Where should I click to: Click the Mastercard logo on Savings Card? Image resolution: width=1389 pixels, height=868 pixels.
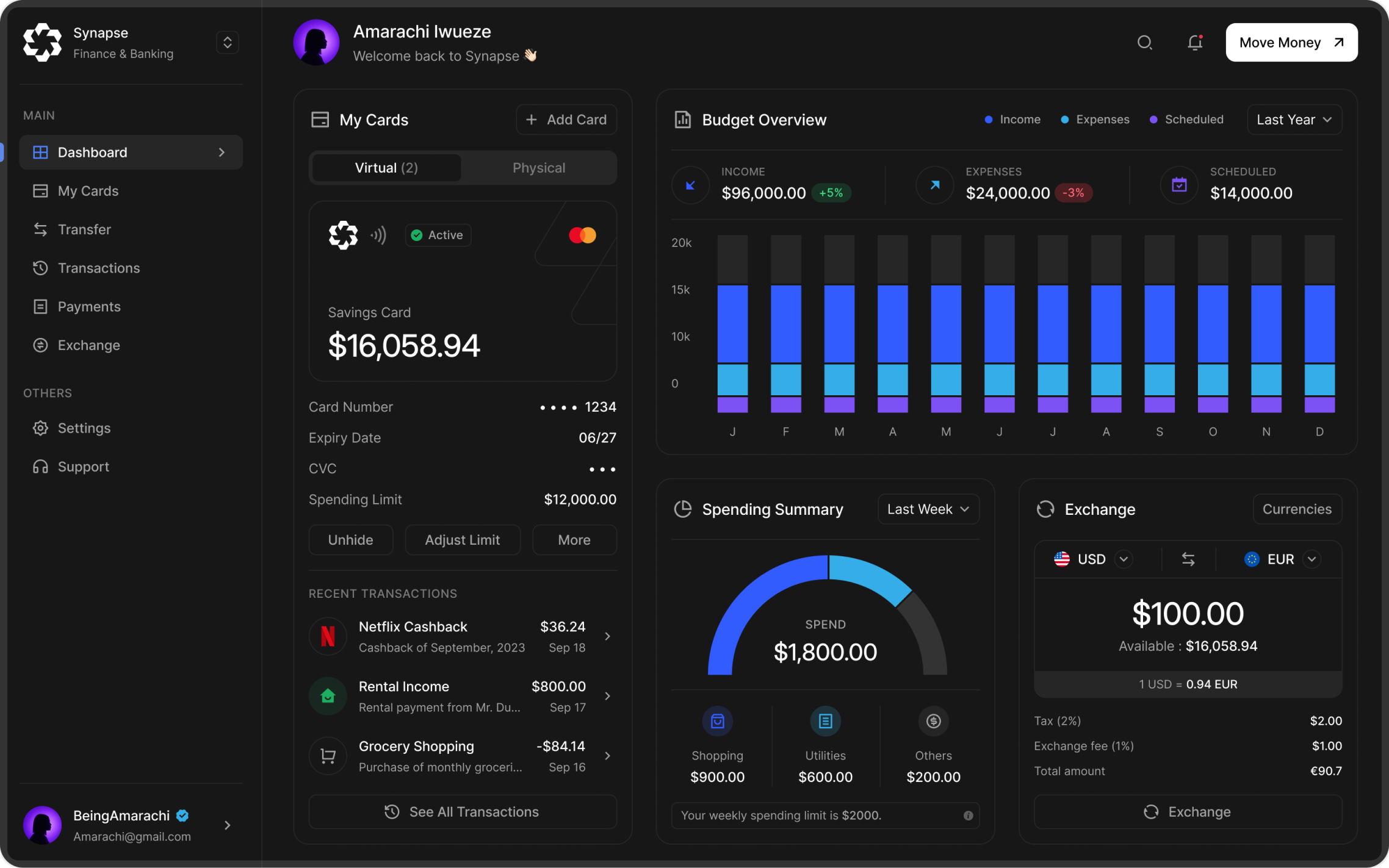(x=582, y=235)
